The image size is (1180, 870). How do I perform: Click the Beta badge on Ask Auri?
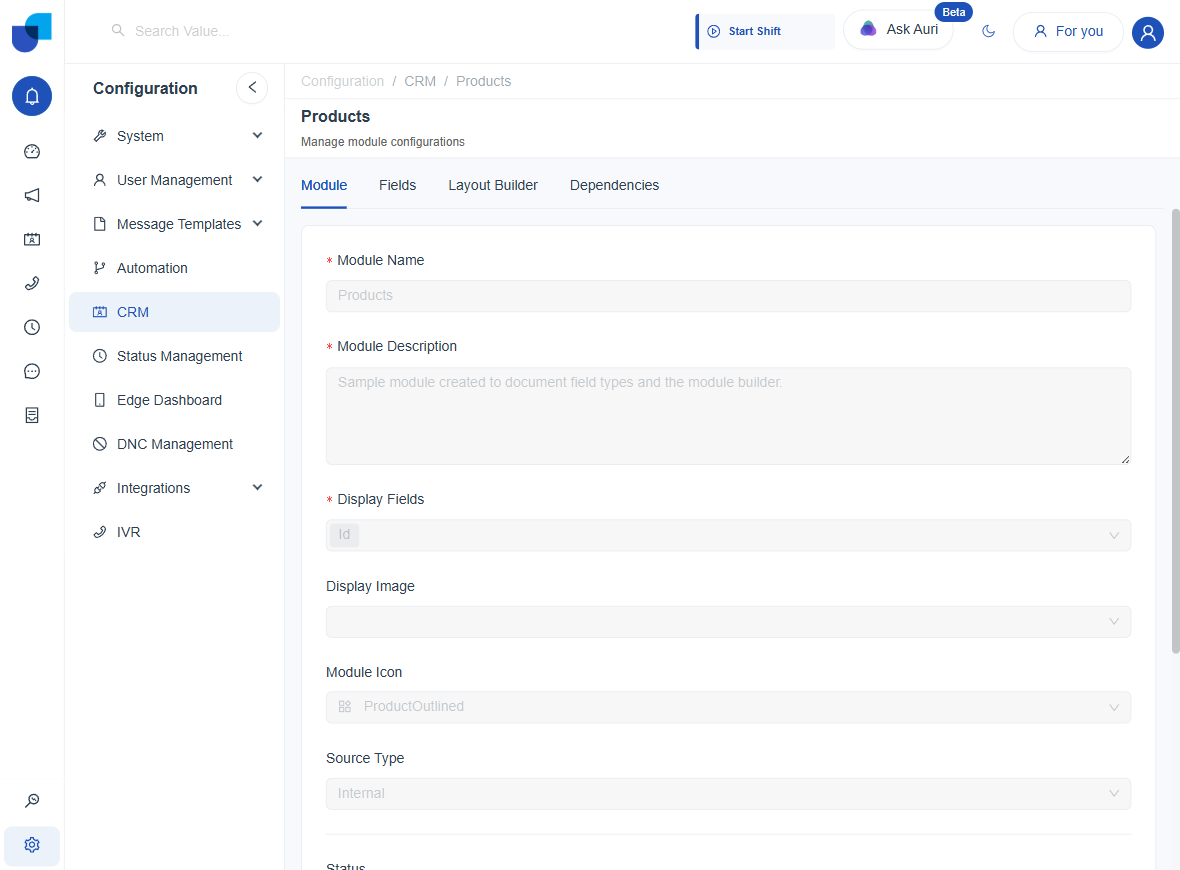point(953,12)
